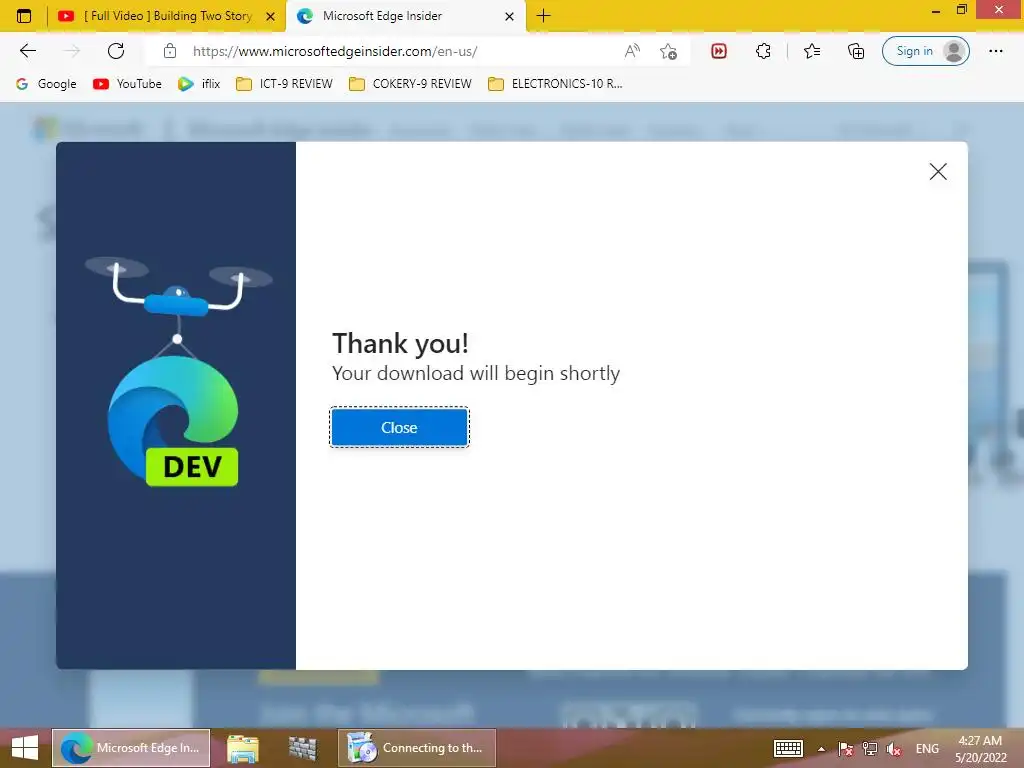Screen dimensions: 1024x768
Task: Open File Explorer from the taskbar
Action: pyautogui.click(x=243, y=748)
